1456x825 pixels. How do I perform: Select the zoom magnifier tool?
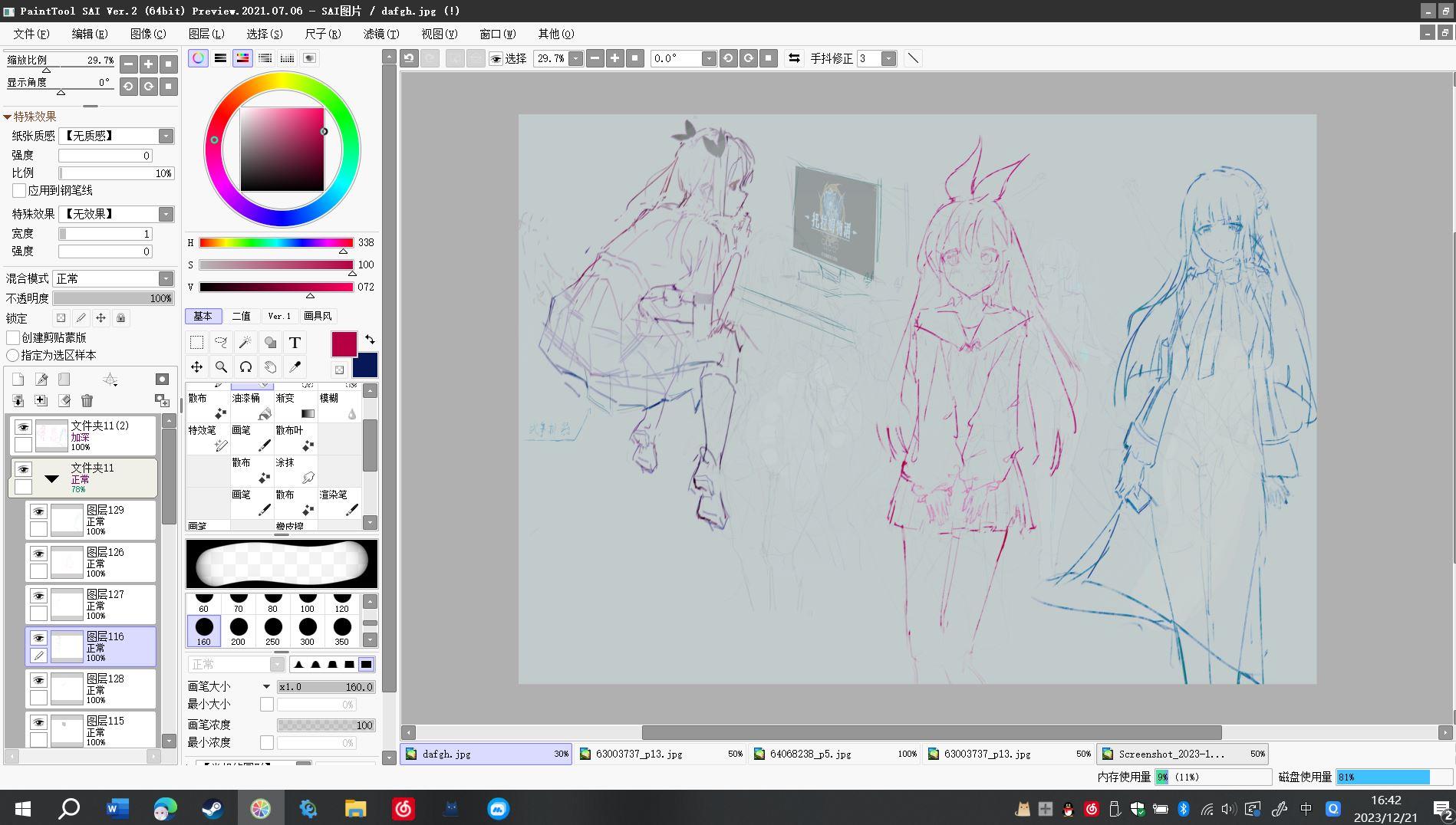(x=222, y=367)
